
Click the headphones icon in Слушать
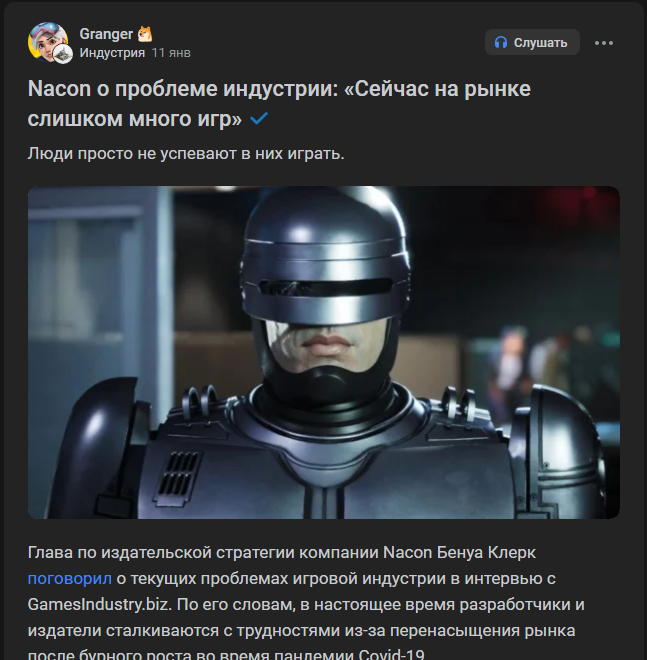point(501,43)
